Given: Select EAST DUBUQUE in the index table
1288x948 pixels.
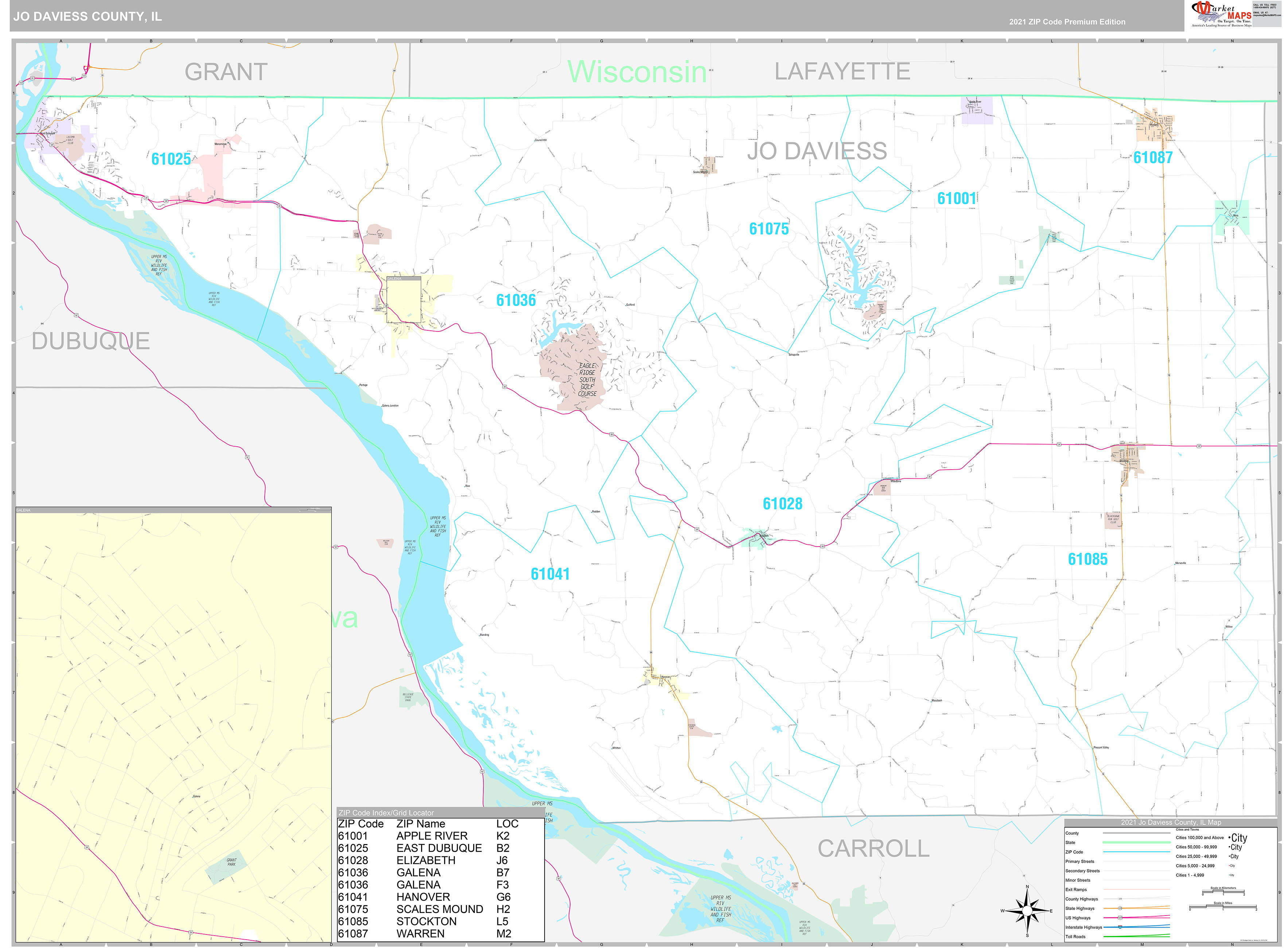Looking at the screenshot, I should (439, 848).
